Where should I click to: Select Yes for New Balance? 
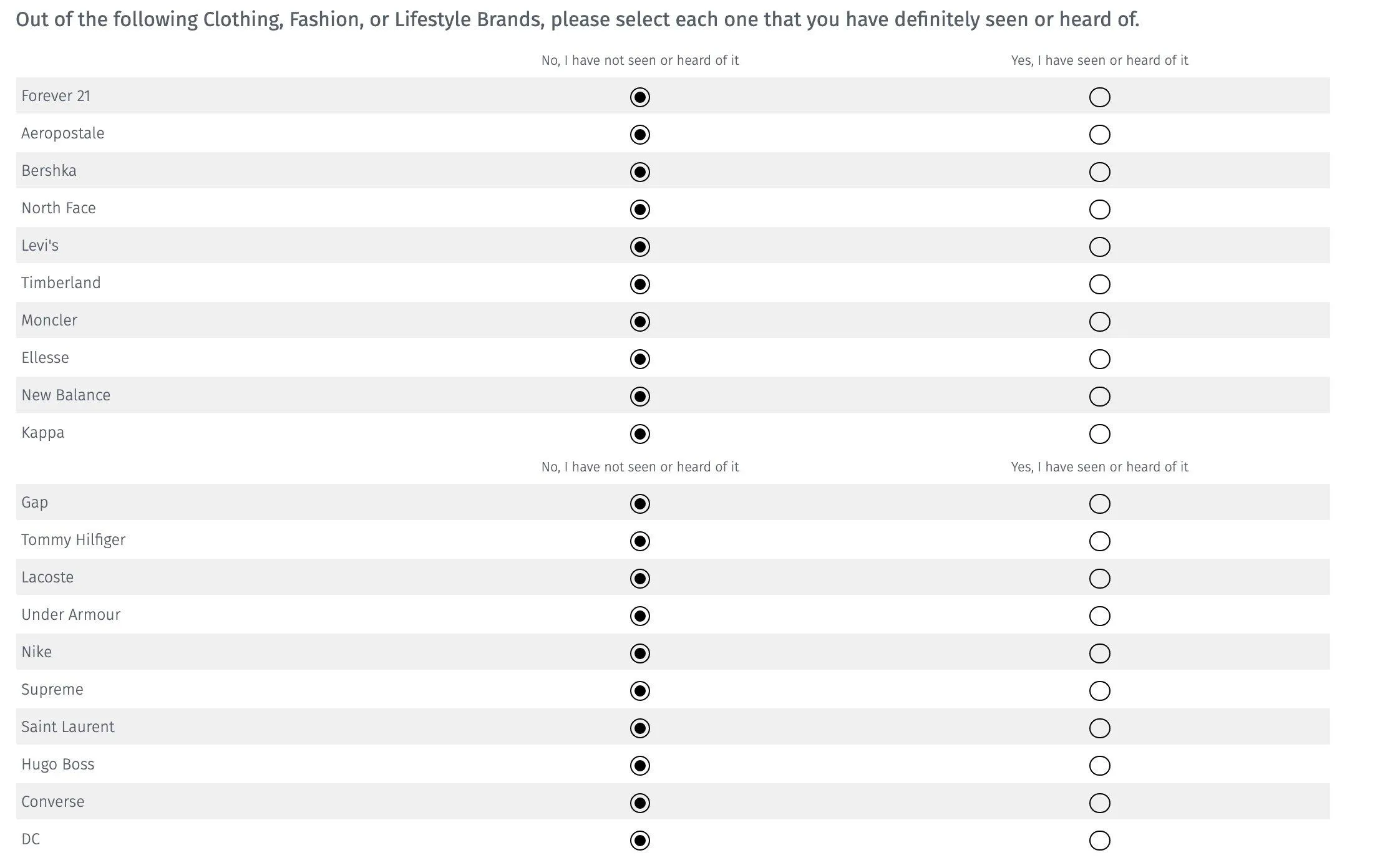[x=1099, y=397]
